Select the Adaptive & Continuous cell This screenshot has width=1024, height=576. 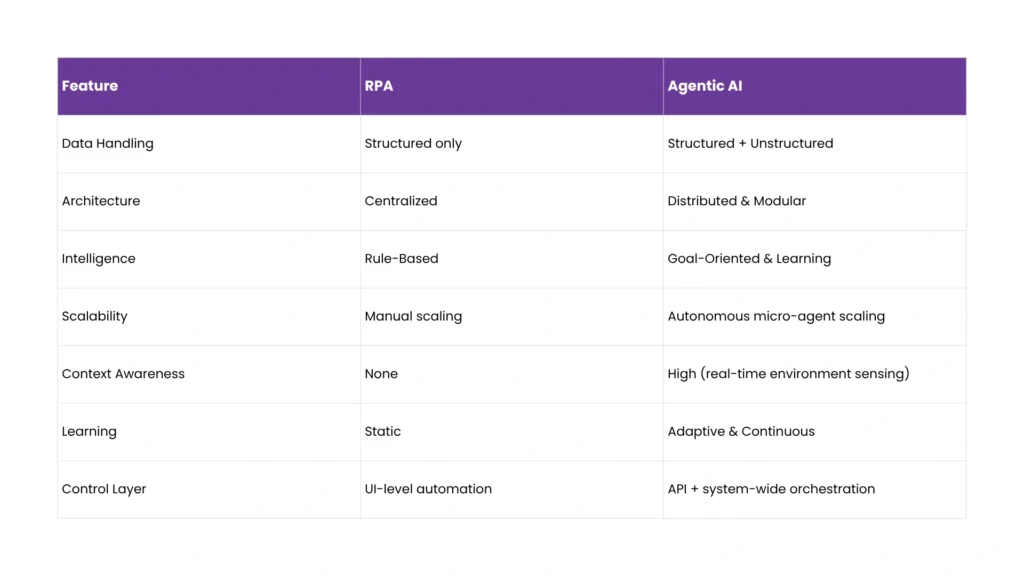[741, 432]
